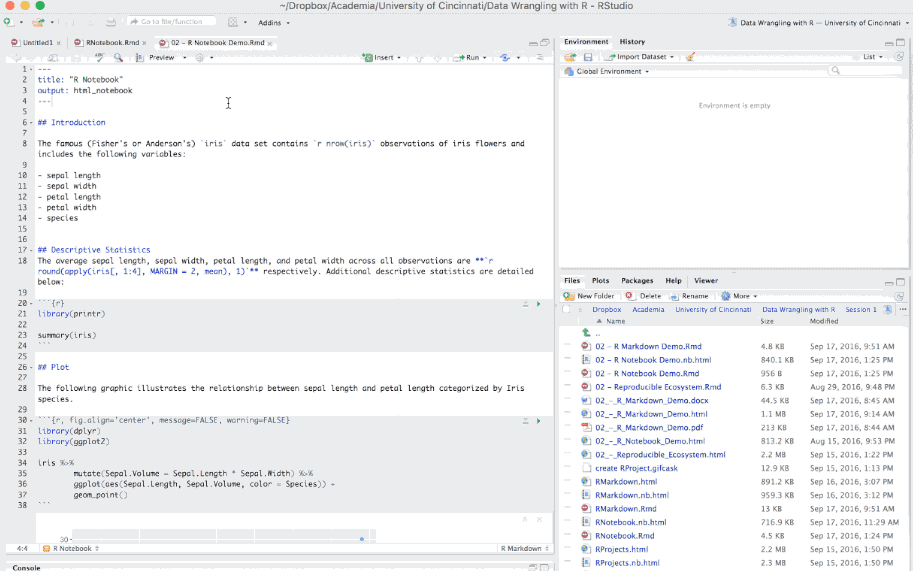The height and width of the screenshot is (571, 913).
Task: Click the find/replace magnifier icon in editor
Action: click(x=118, y=57)
